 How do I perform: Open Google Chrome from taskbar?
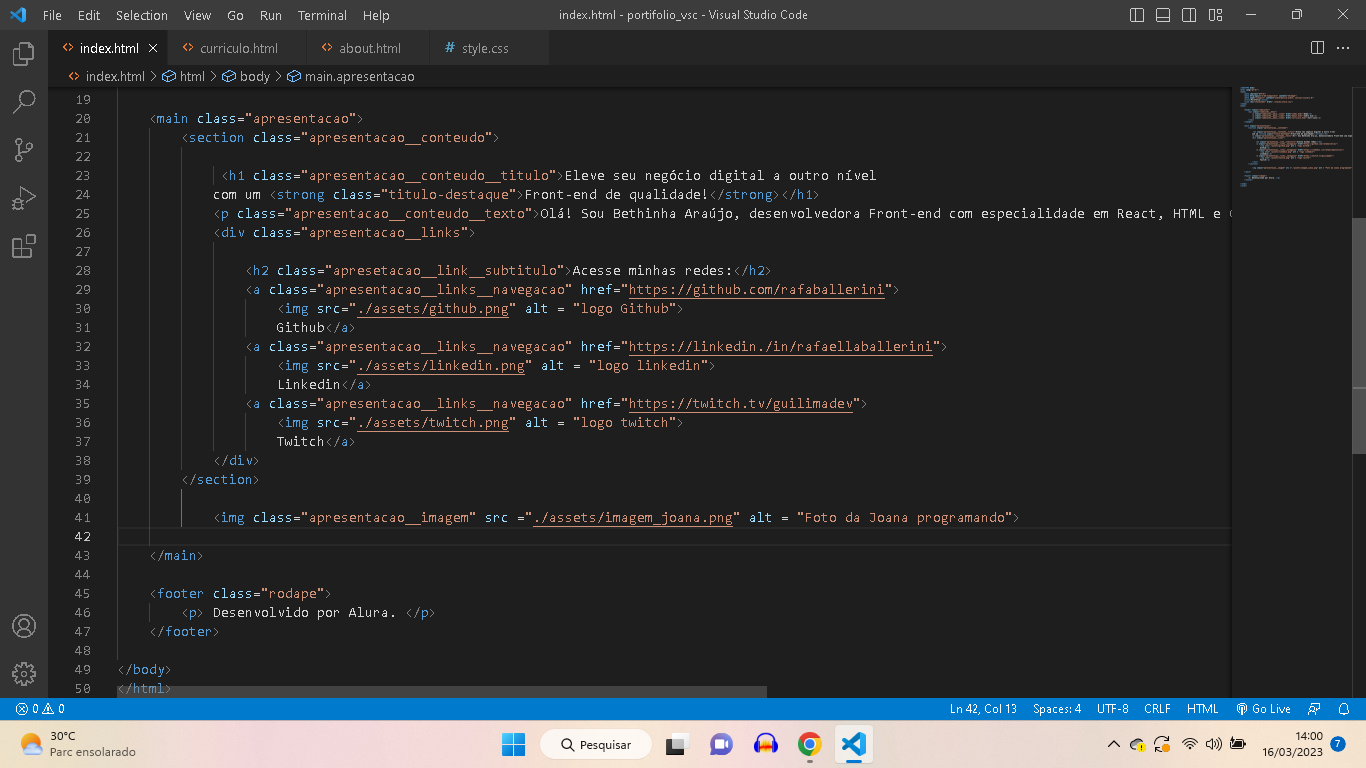point(810,745)
